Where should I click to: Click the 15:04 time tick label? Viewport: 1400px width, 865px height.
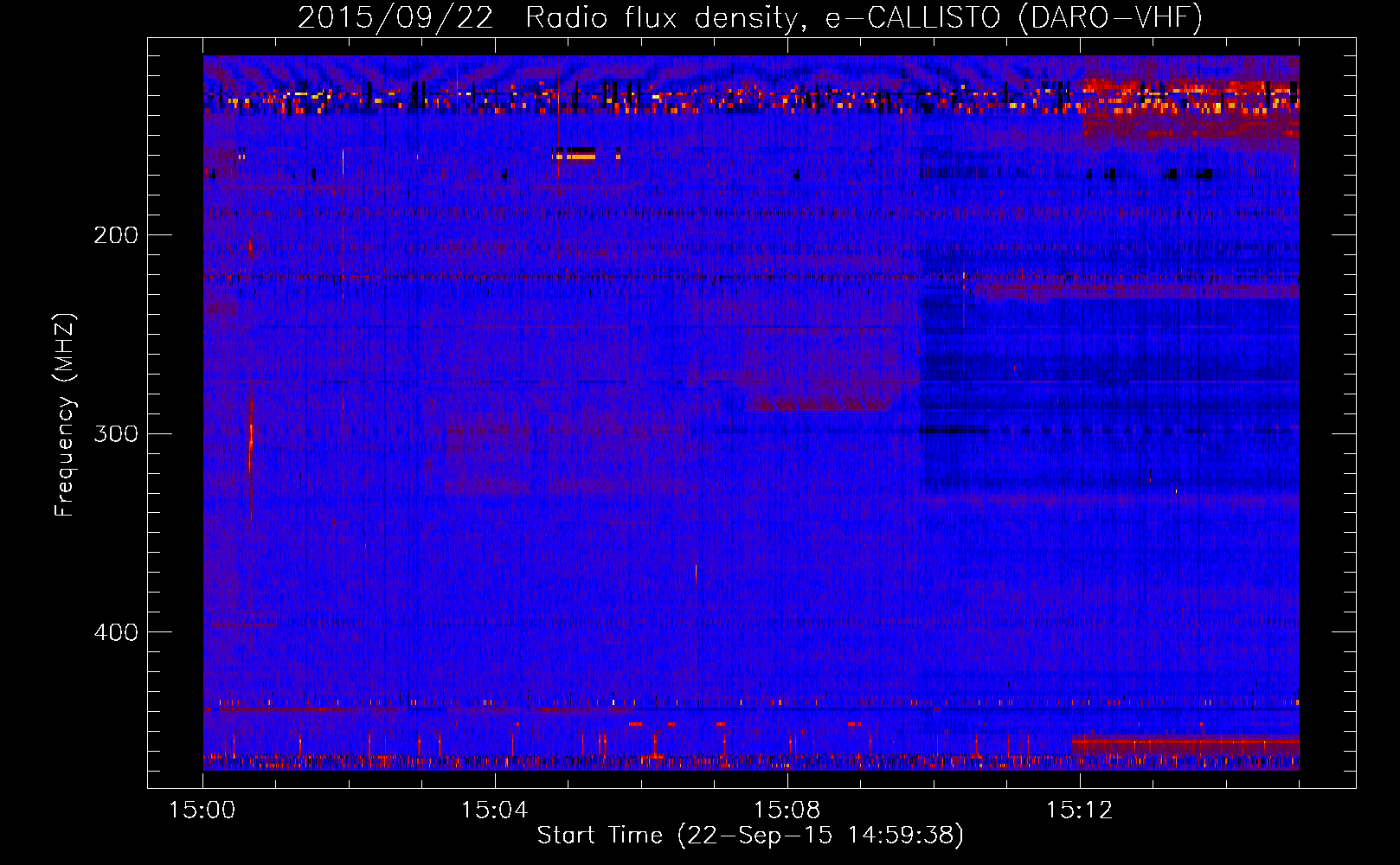(x=494, y=810)
